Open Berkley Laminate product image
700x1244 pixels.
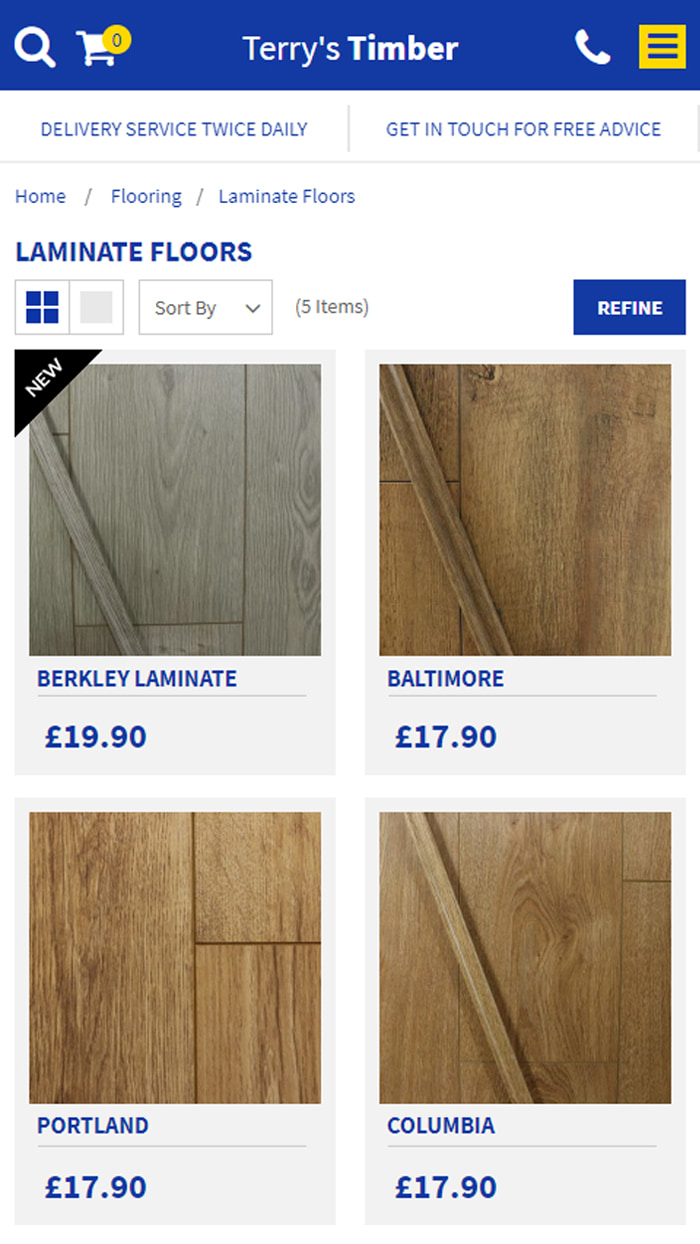[175, 510]
